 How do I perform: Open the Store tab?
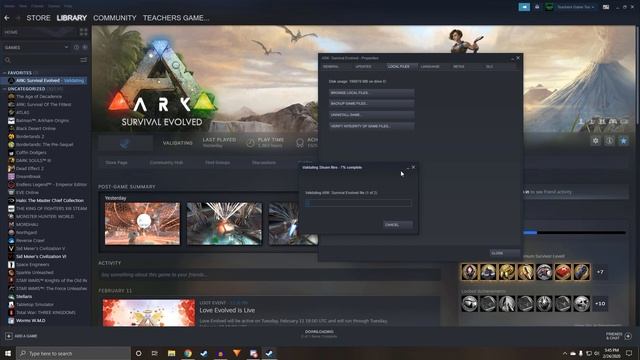(38, 18)
